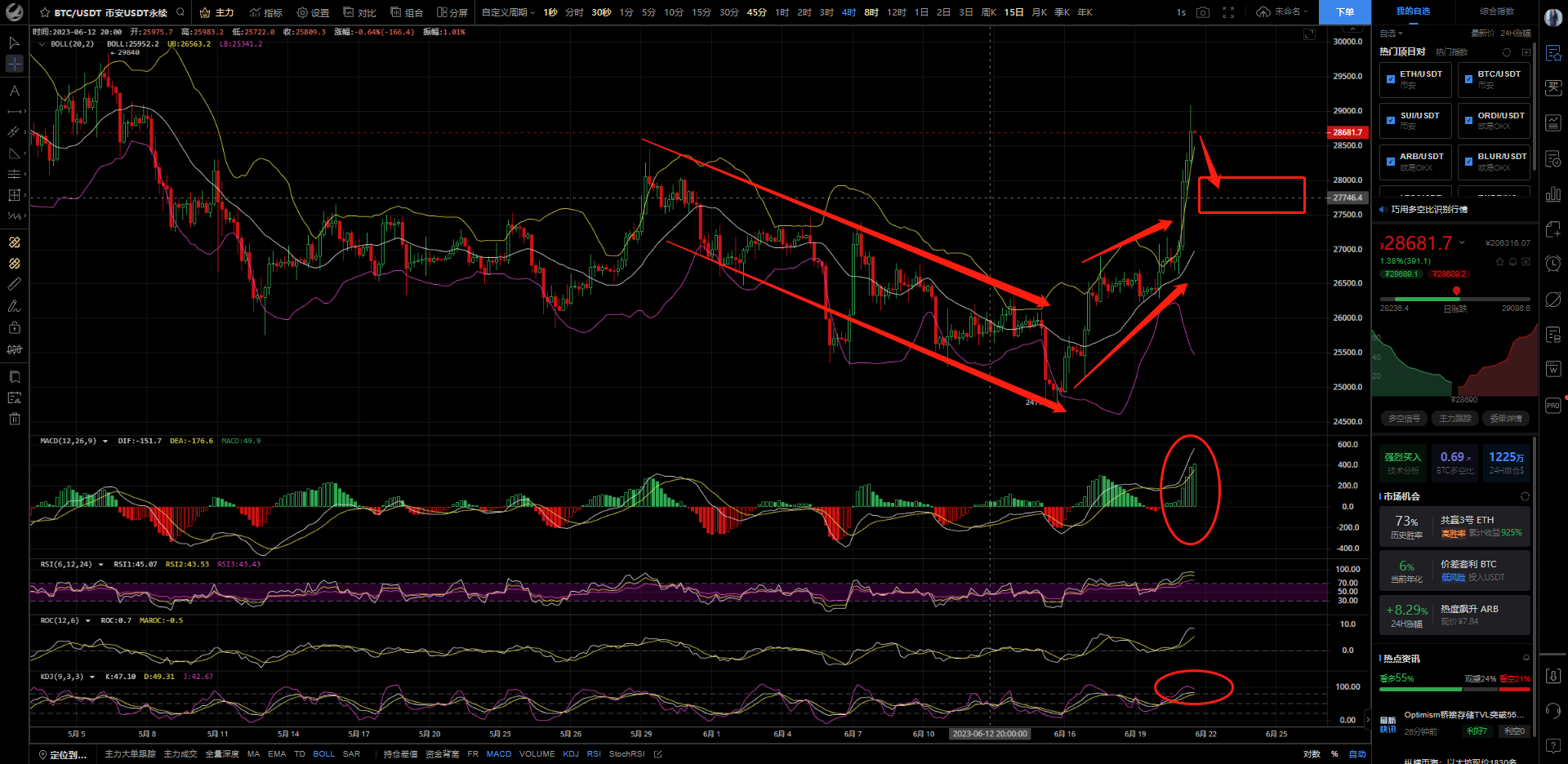This screenshot has height=764, width=1568.
Task: Uncheck the ETH/USDT checkbox
Action: point(1391,79)
